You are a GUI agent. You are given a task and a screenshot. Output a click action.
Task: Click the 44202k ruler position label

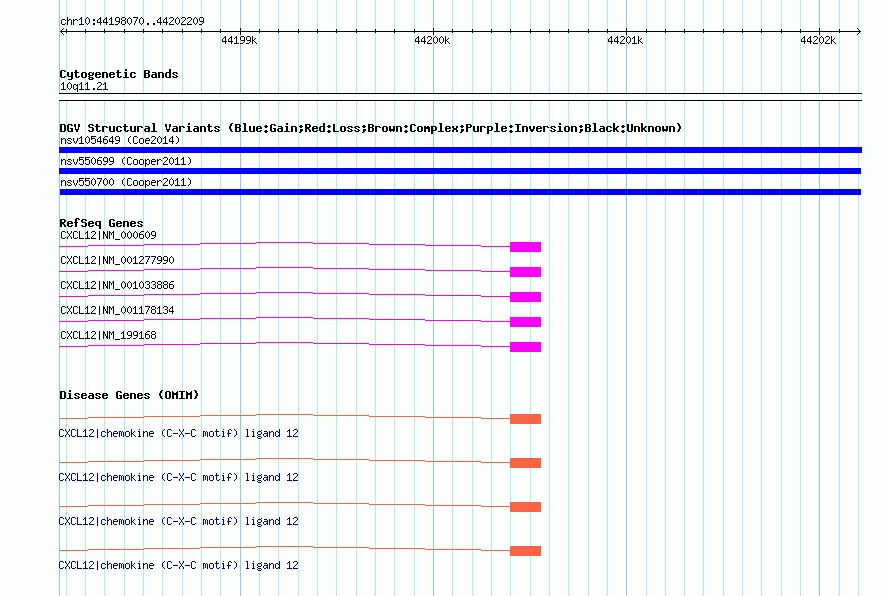tap(818, 40)
